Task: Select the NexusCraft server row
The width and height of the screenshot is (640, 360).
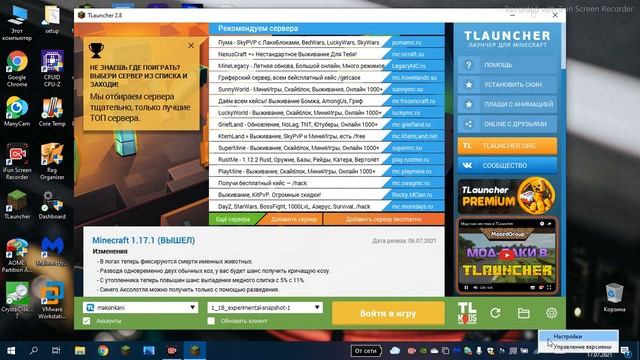Action: coord(327,54)
